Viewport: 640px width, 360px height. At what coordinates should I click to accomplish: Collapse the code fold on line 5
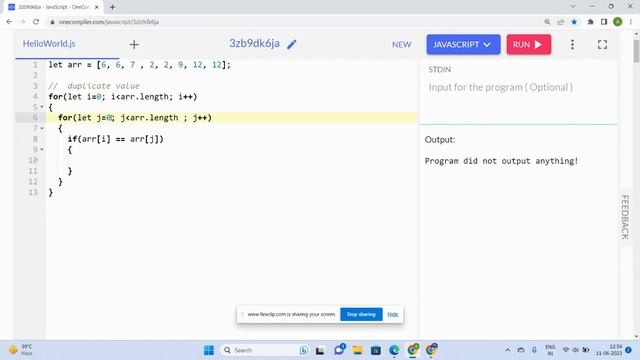[42, 107]
